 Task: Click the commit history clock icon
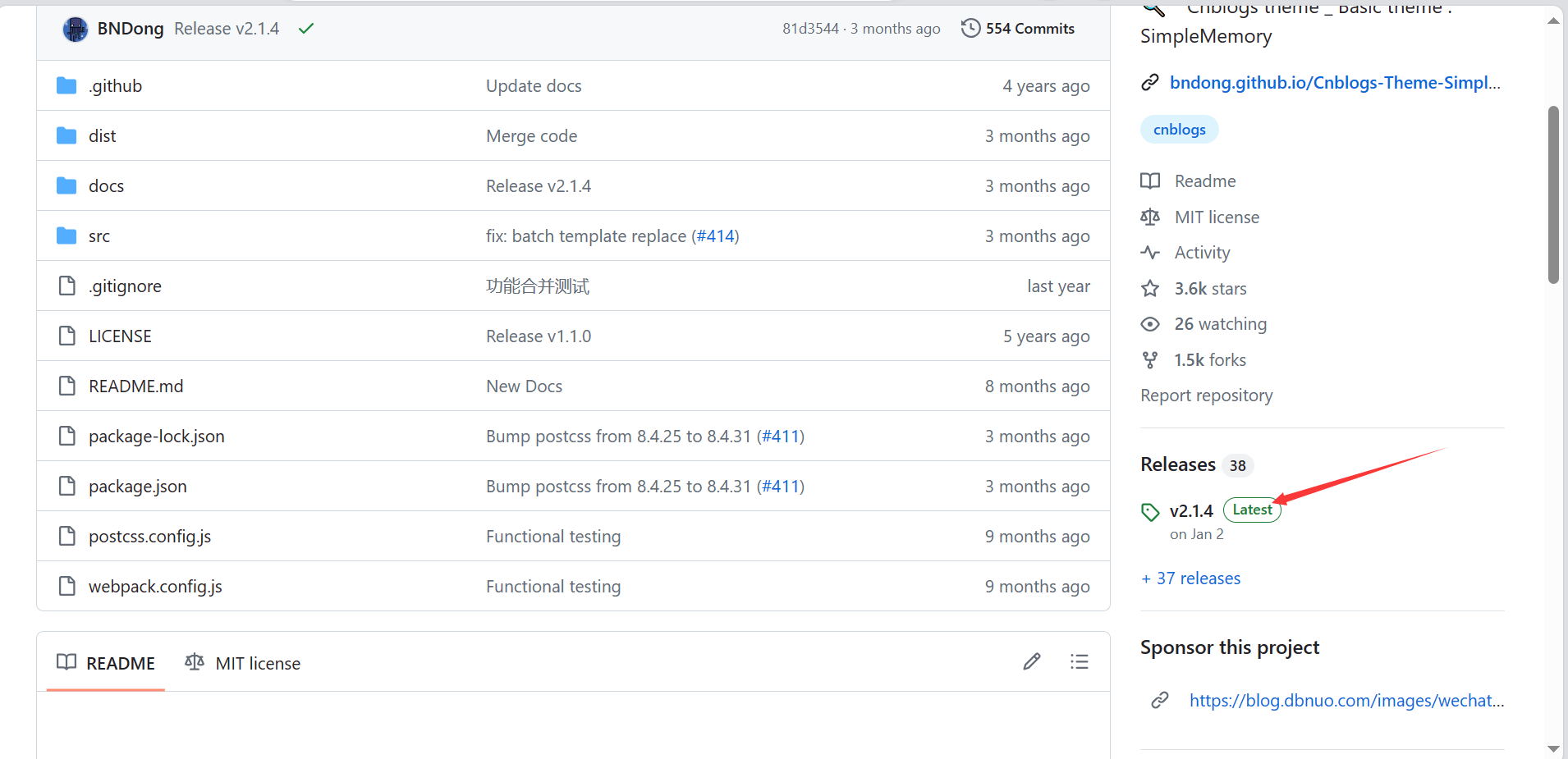coord(970,28)
